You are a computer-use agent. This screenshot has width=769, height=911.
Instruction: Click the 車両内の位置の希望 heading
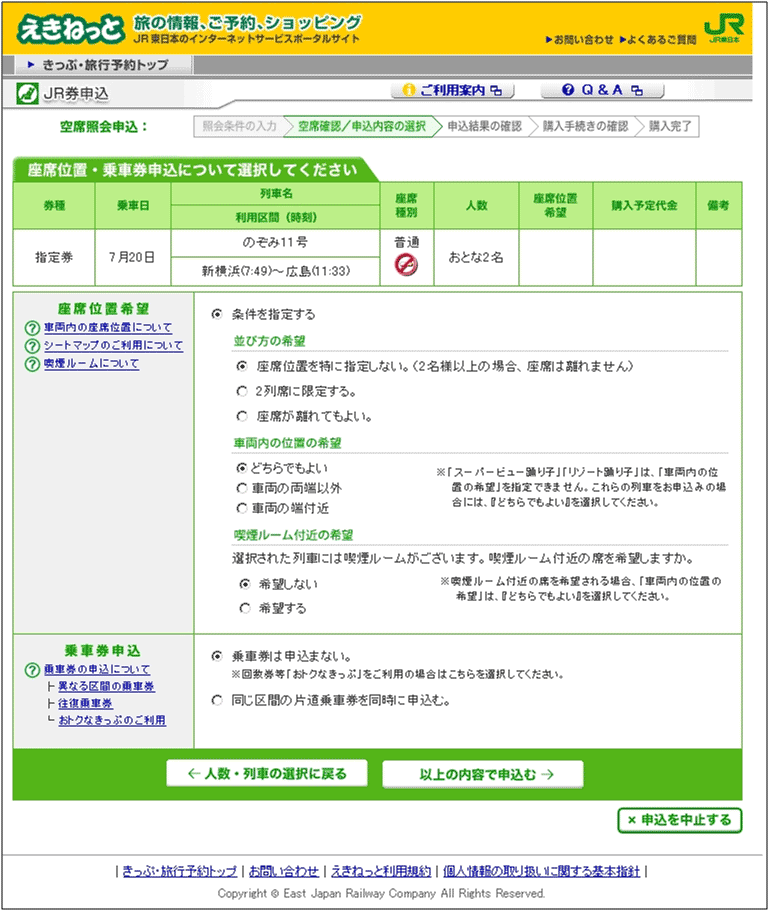pos(288,443)
